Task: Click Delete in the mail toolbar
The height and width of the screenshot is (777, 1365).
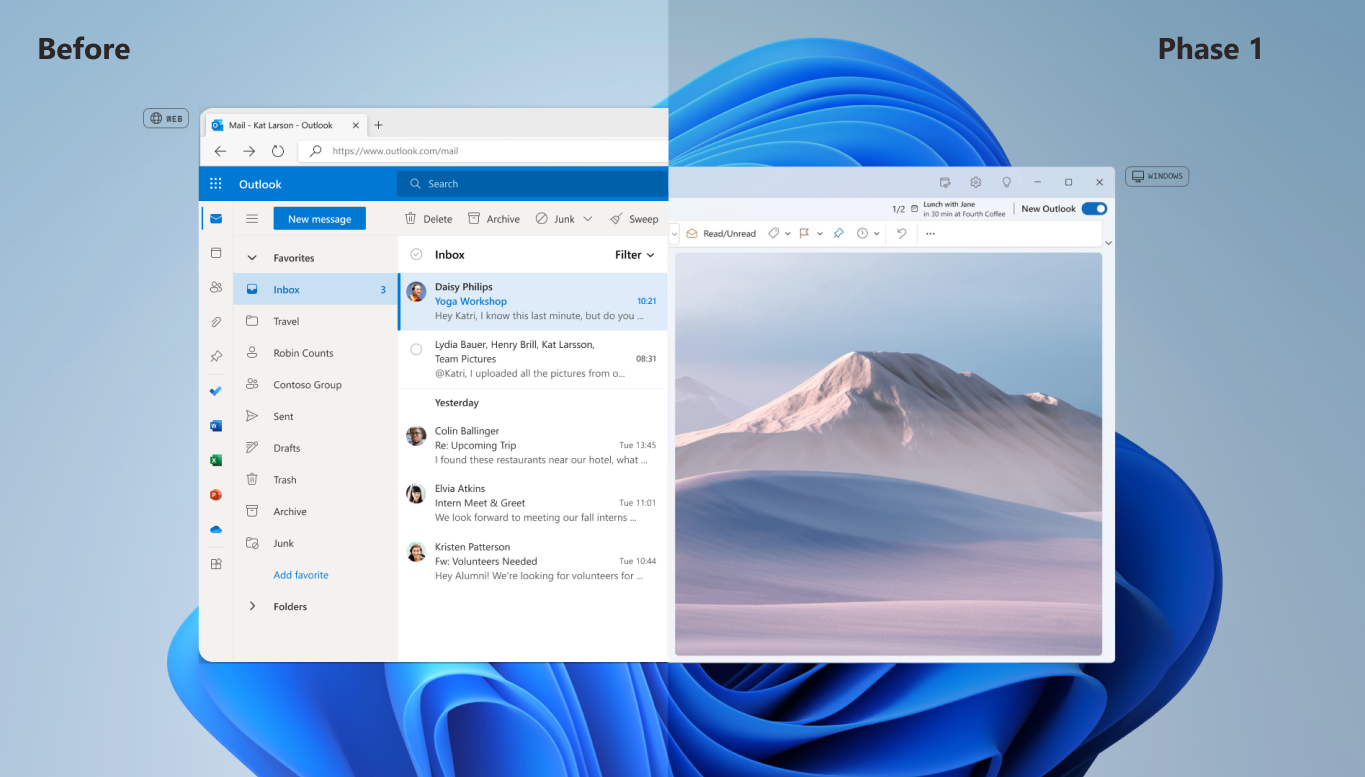Action: pos(428,219)
